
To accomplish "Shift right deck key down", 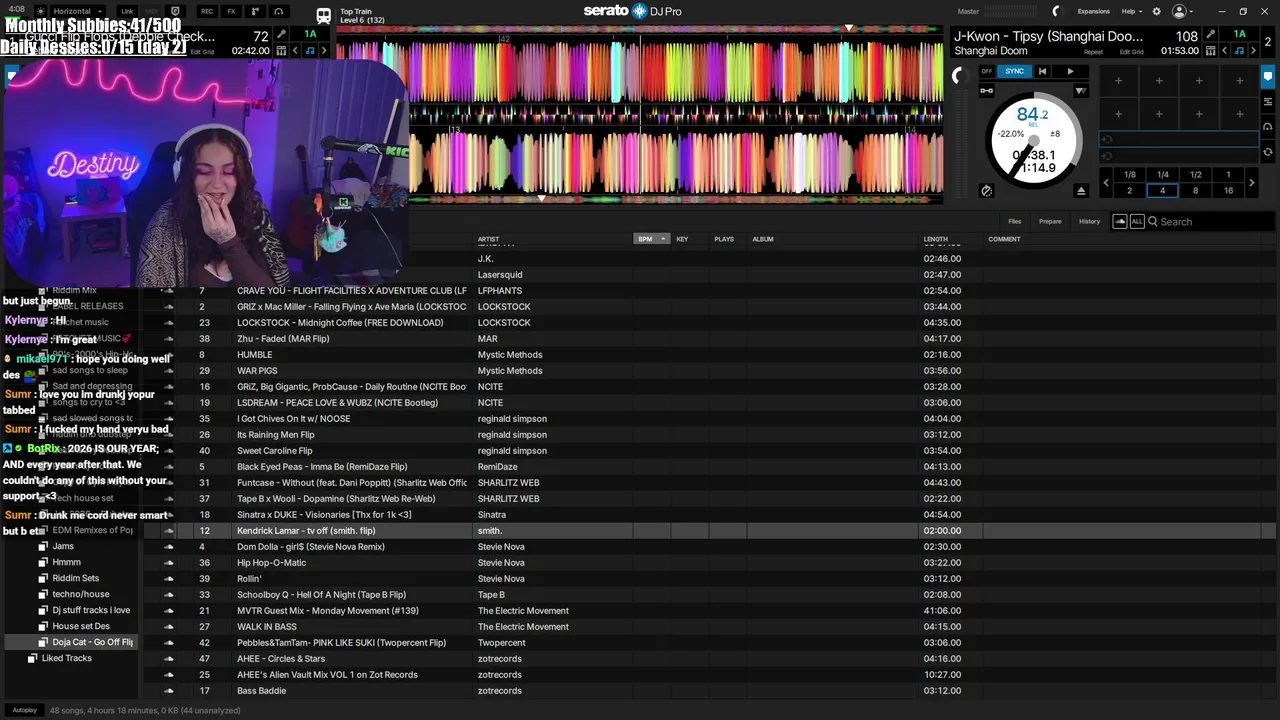I will [1224, 51].
